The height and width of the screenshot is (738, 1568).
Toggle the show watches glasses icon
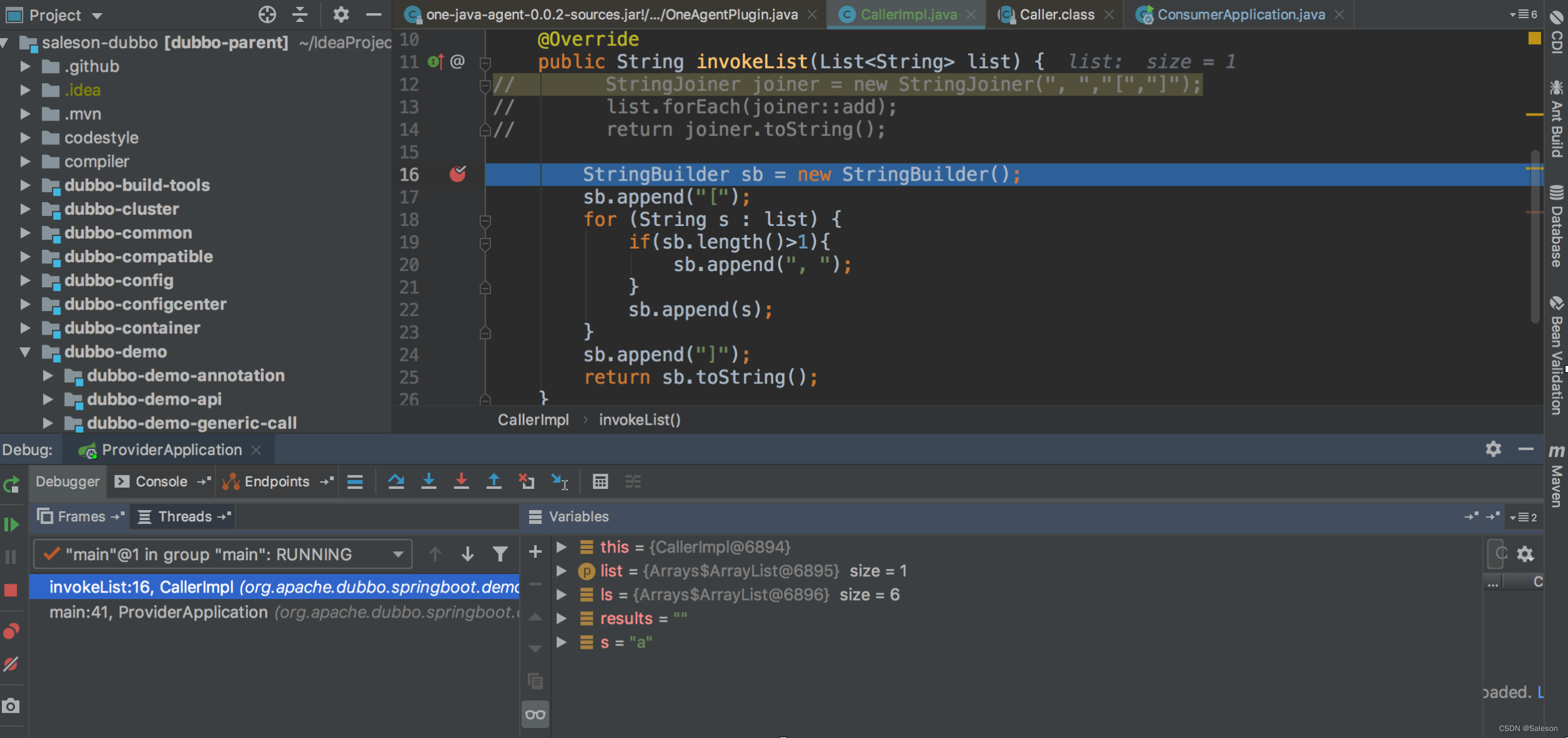point(535,714)
